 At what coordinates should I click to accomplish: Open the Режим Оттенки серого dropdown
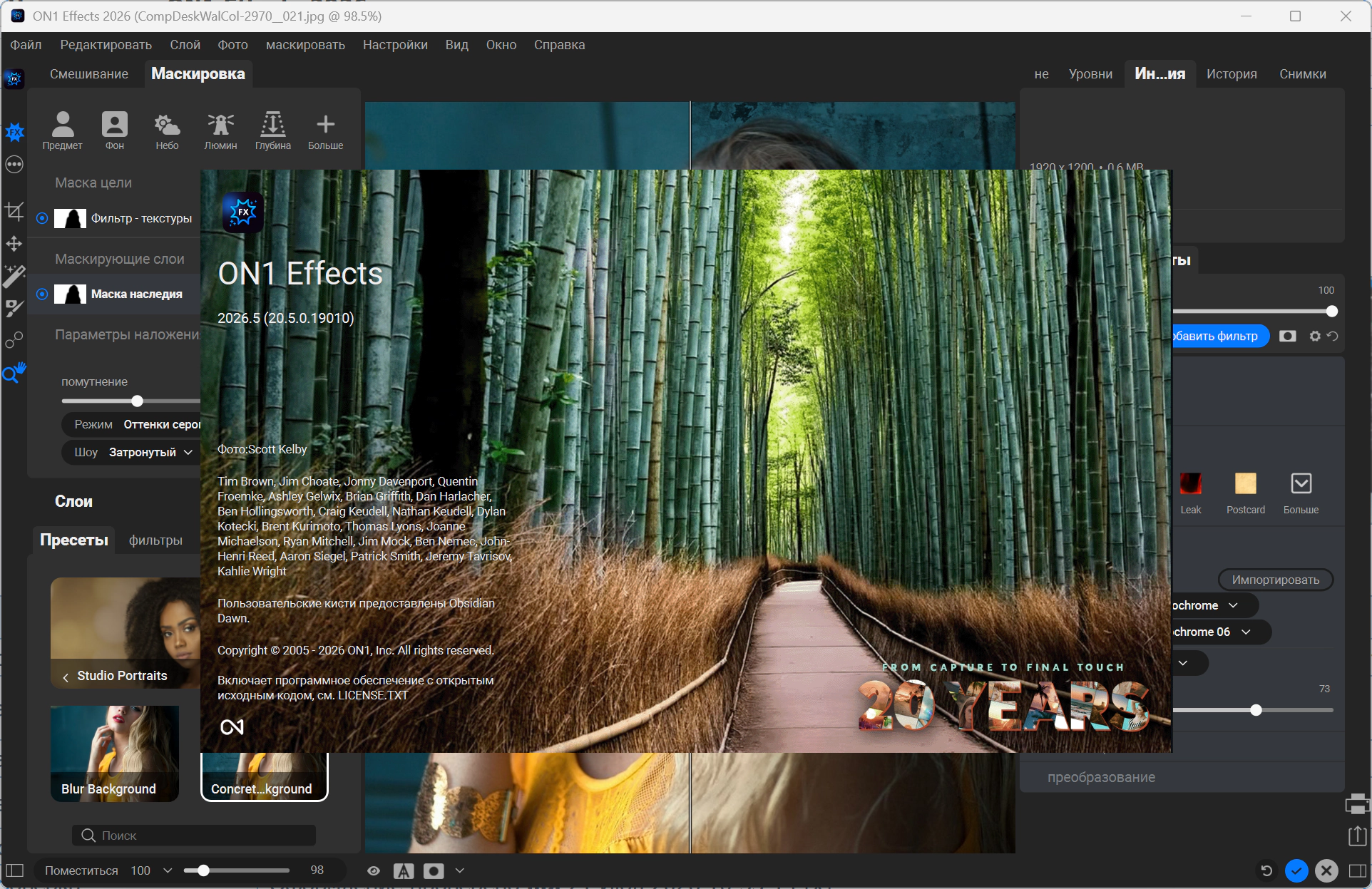click(132, 424)
